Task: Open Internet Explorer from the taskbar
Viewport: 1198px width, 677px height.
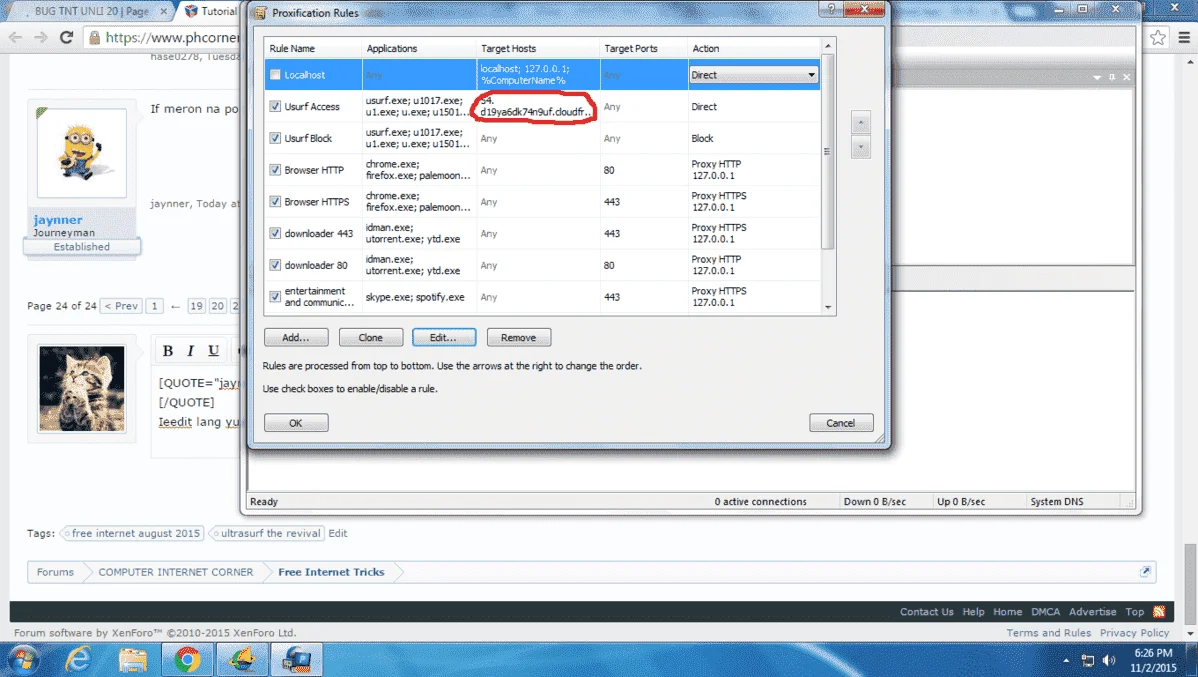Action: (78, 659)
